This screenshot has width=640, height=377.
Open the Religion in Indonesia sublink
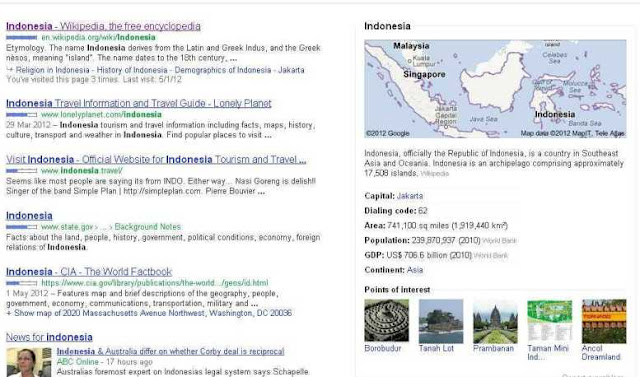coord(52,70)
